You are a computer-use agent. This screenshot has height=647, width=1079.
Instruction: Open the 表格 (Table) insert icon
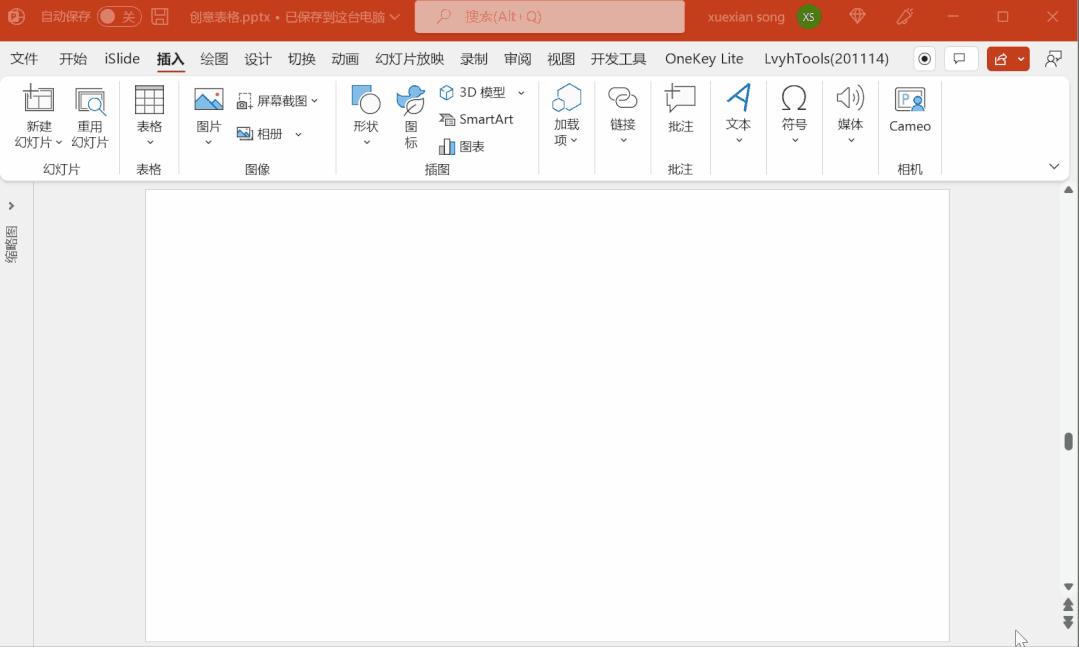149,100
